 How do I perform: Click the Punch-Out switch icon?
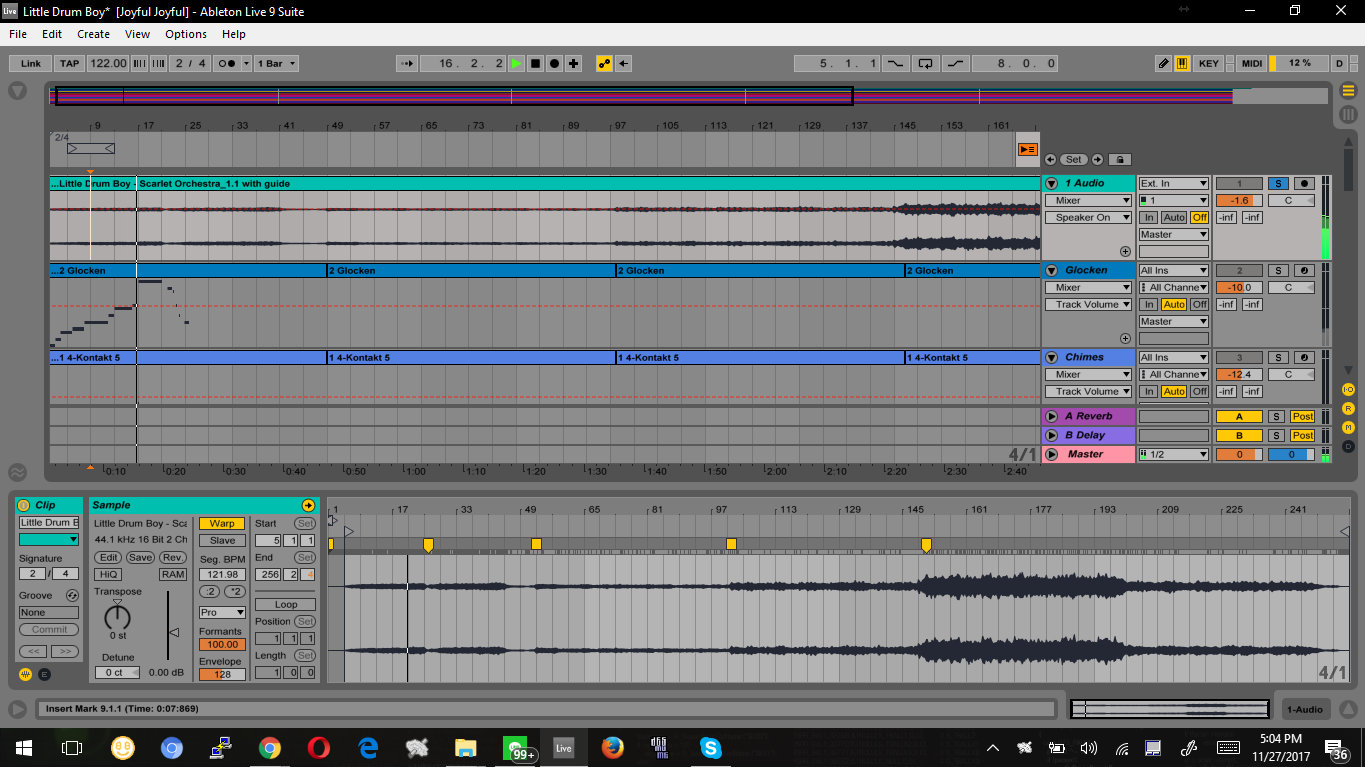[957, 63]
